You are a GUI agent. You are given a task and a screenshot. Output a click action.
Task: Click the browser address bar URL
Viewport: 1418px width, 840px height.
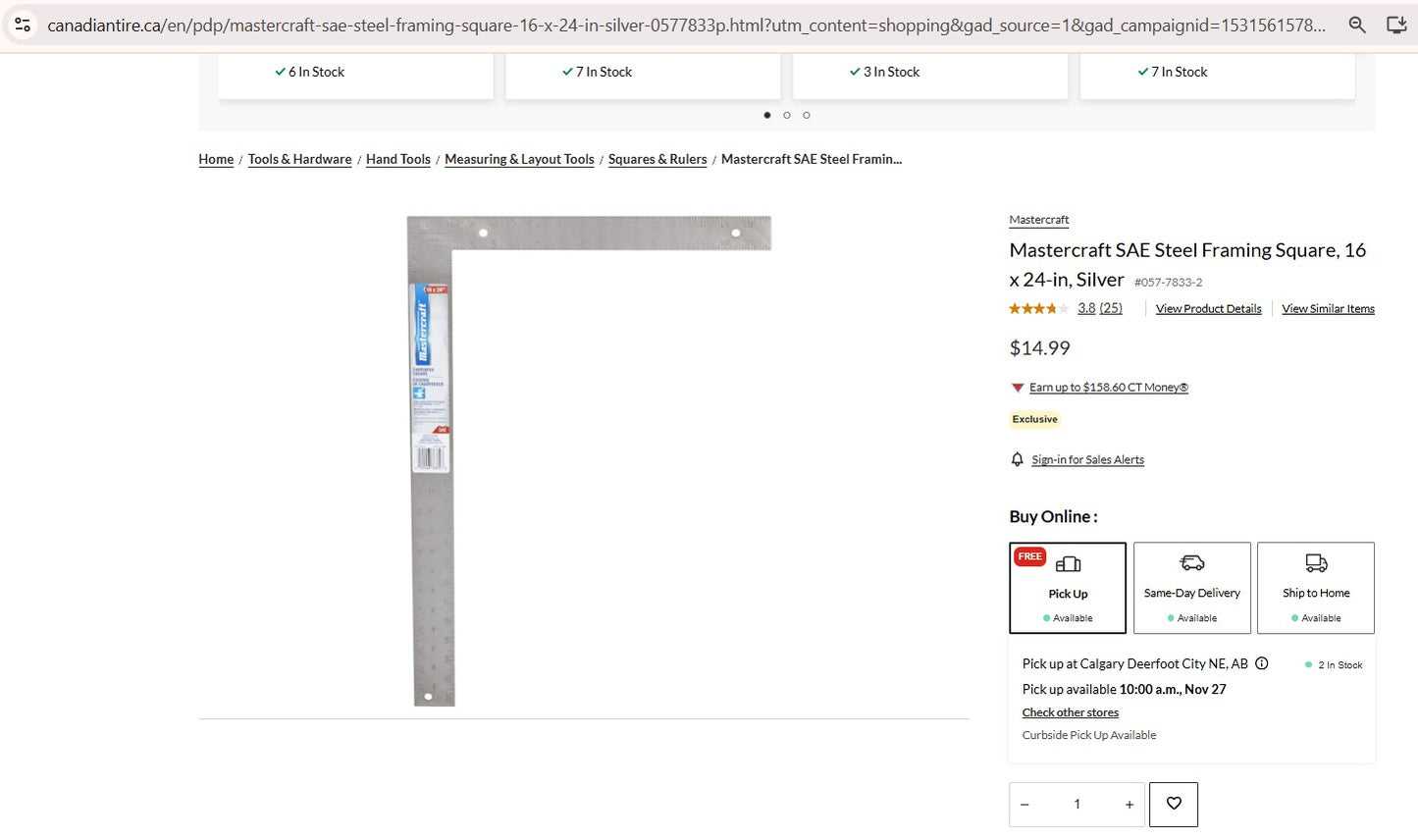point(686,25)
